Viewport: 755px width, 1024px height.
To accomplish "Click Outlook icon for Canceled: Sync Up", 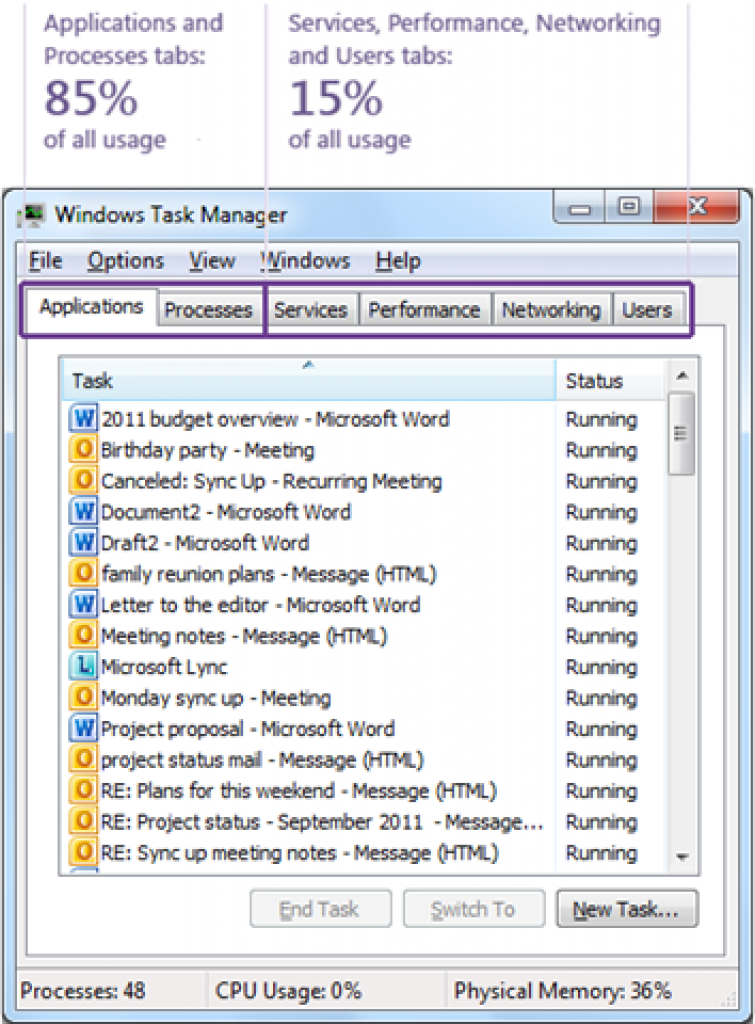I will coord(84,480).
